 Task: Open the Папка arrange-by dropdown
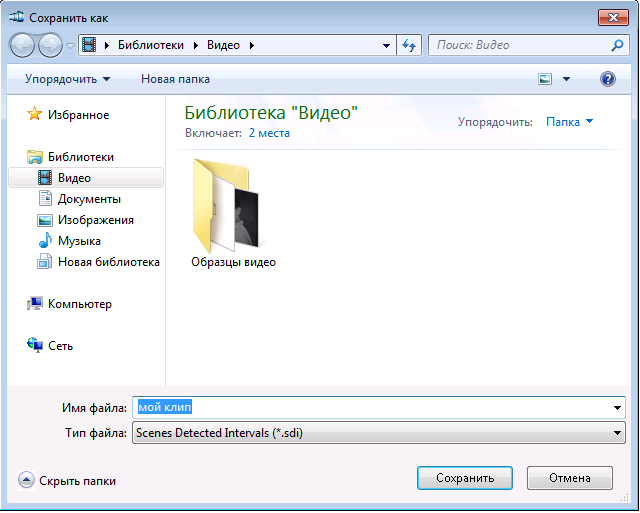569,122
